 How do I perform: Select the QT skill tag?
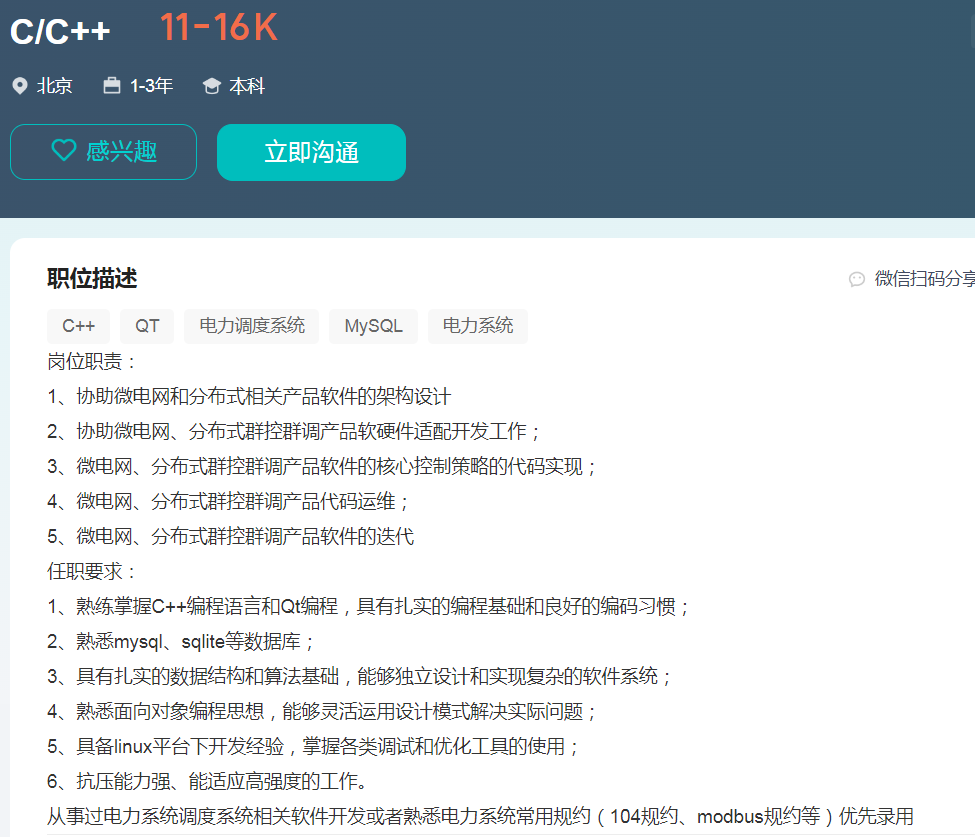click(147, 326)
